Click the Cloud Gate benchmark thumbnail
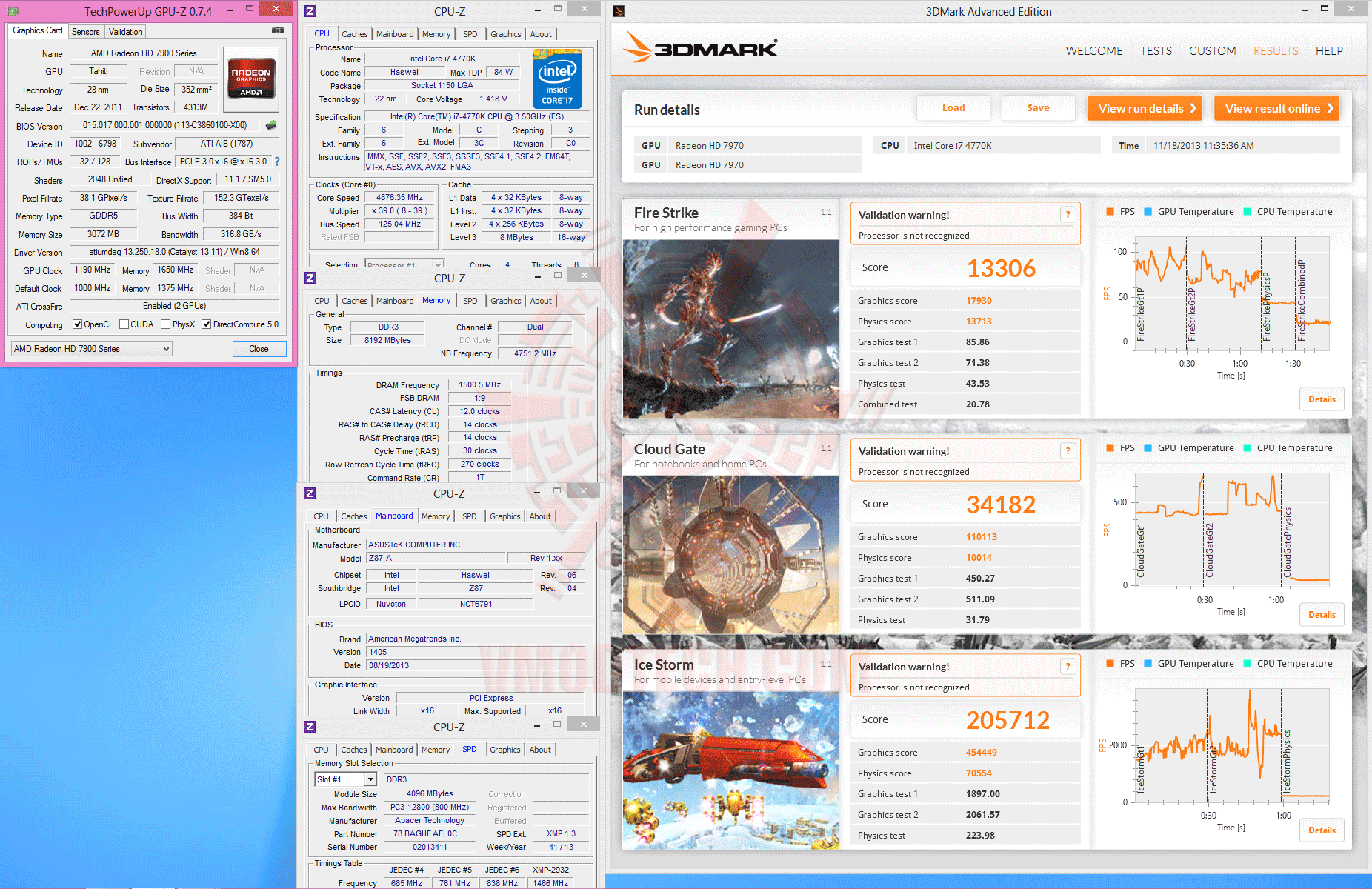 [x=730, y=555]
